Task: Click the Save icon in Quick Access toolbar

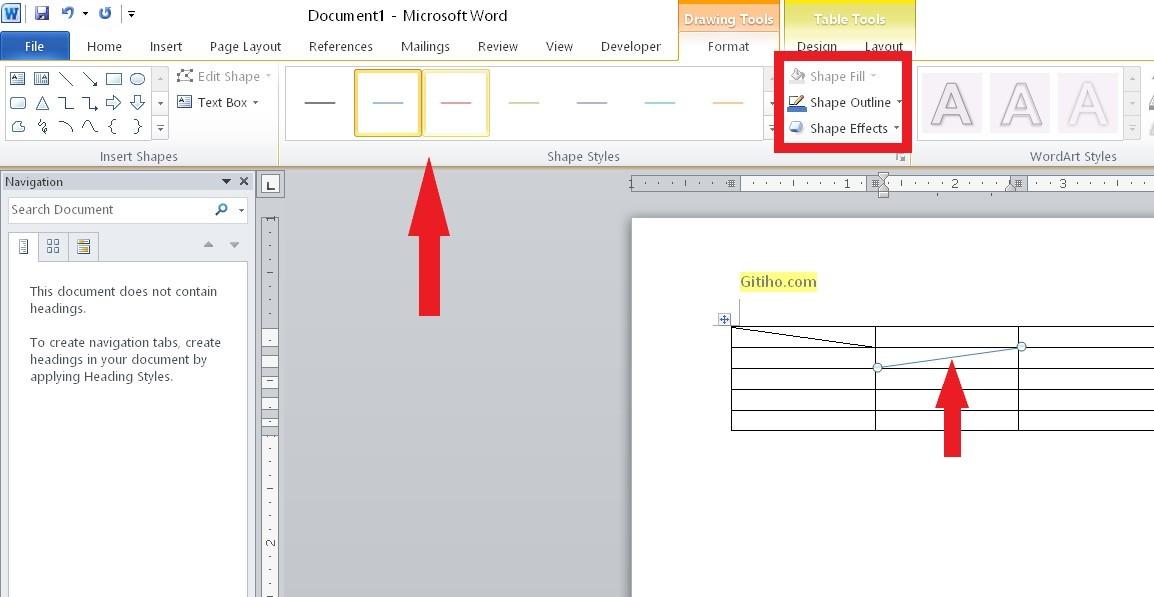Action: click(x=42, y=13)
